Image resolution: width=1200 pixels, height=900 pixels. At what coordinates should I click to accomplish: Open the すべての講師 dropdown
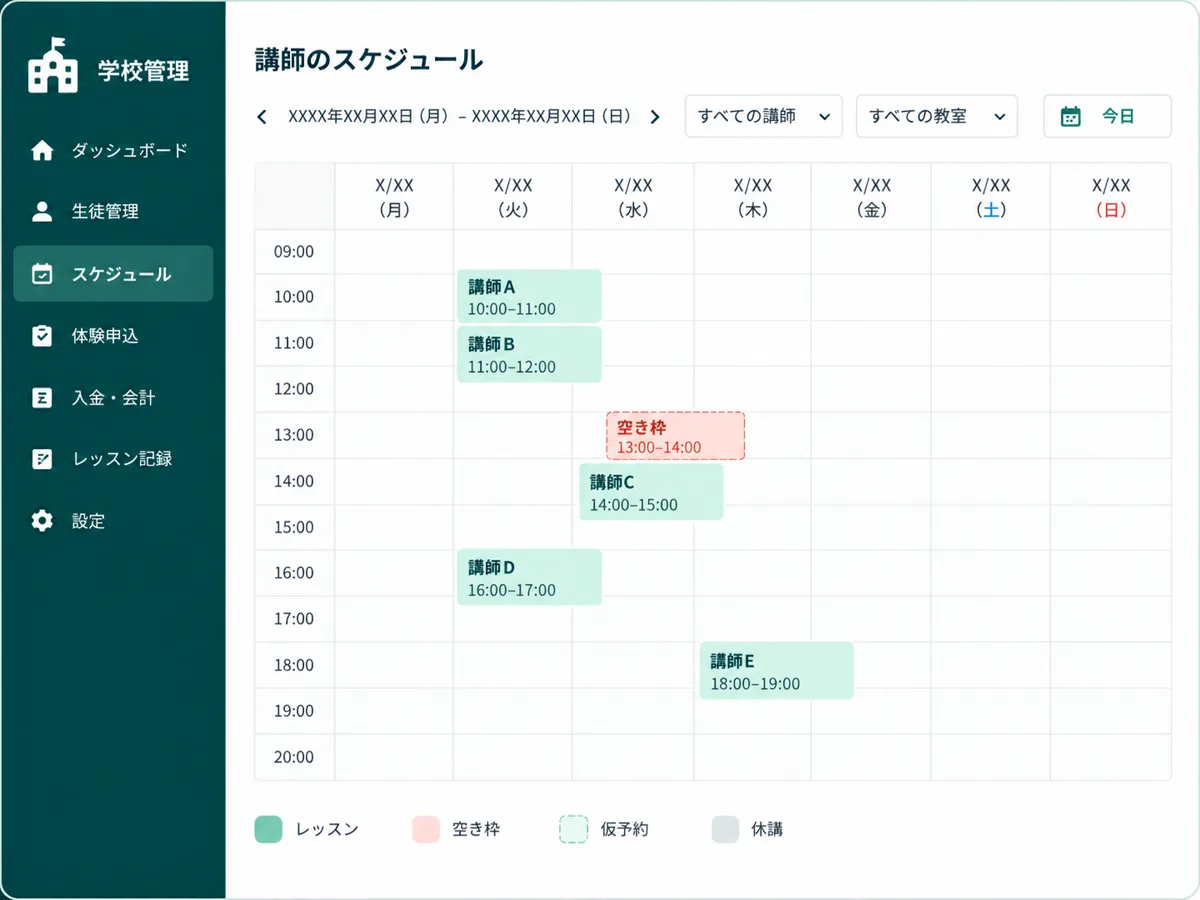[764, 116]
